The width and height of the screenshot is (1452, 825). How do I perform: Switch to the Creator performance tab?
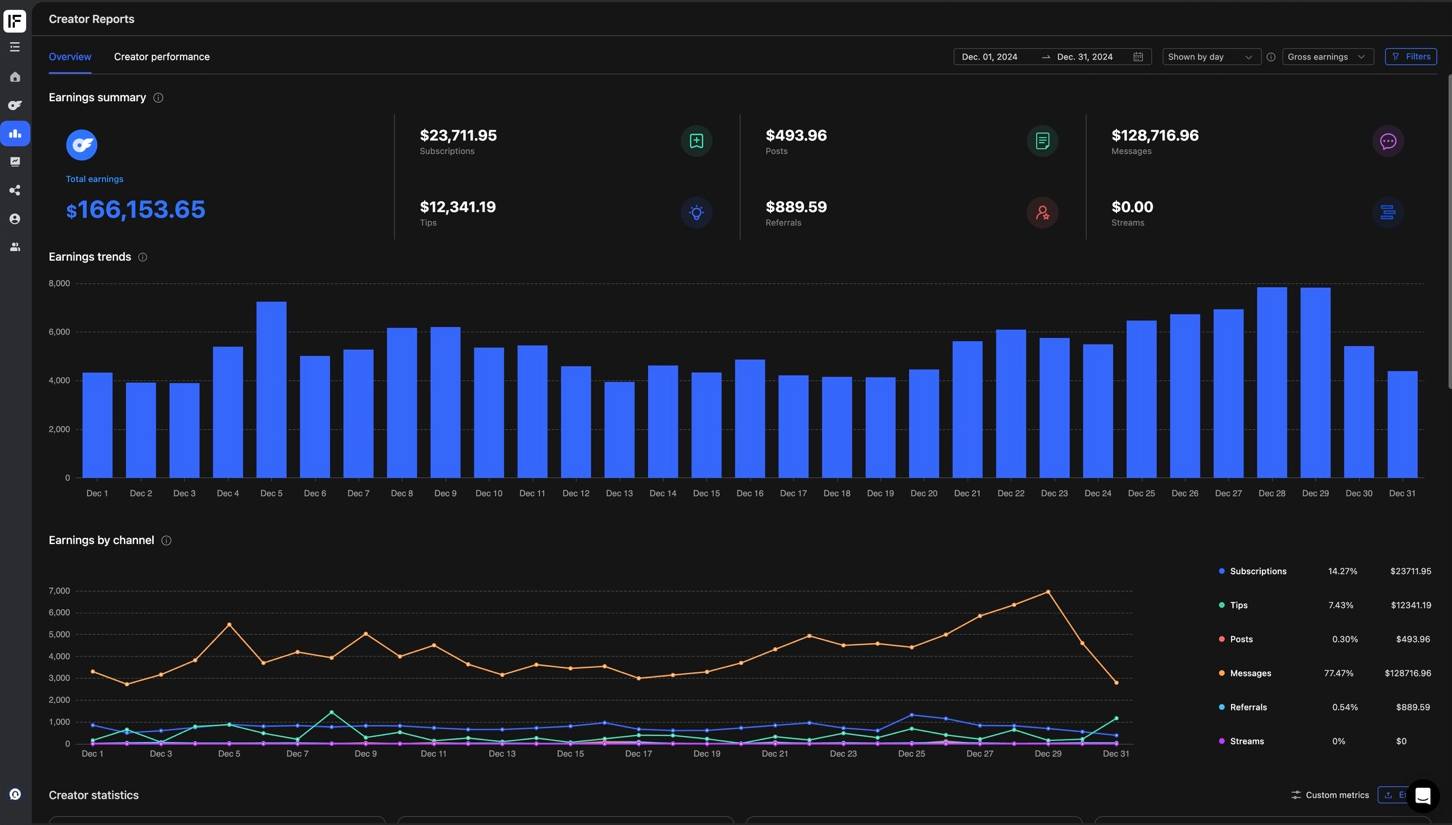click(162, 57)
